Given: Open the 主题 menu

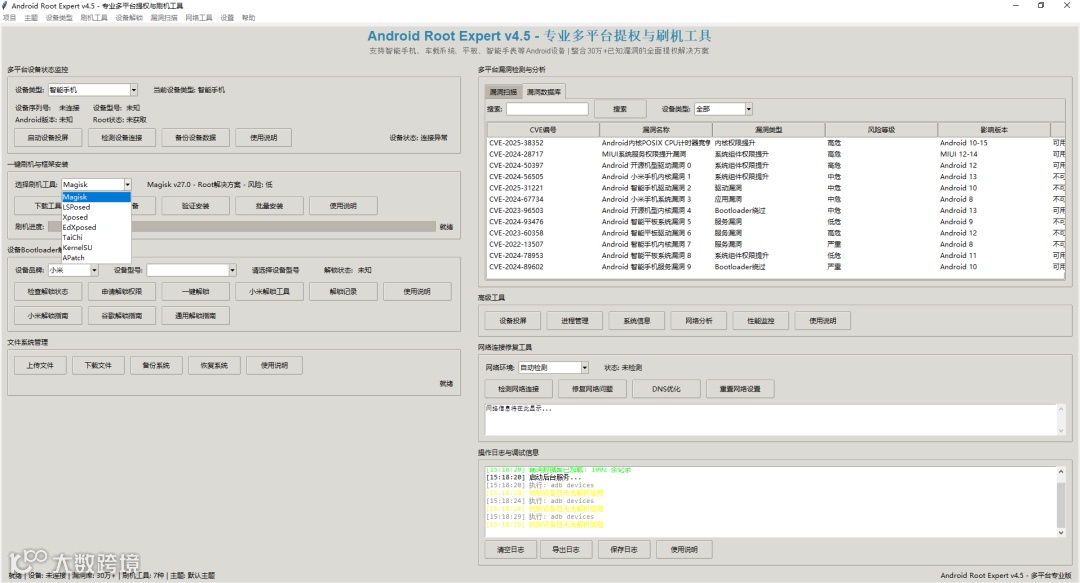Looking at the screenshot, I should click(31, 18).
